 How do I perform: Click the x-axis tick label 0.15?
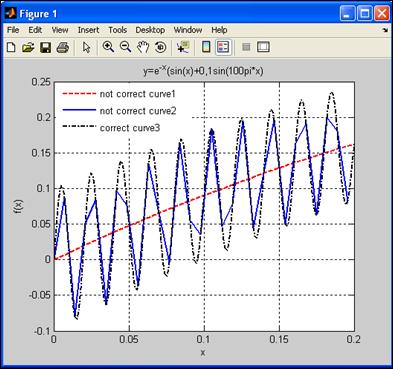pos(279,339)
